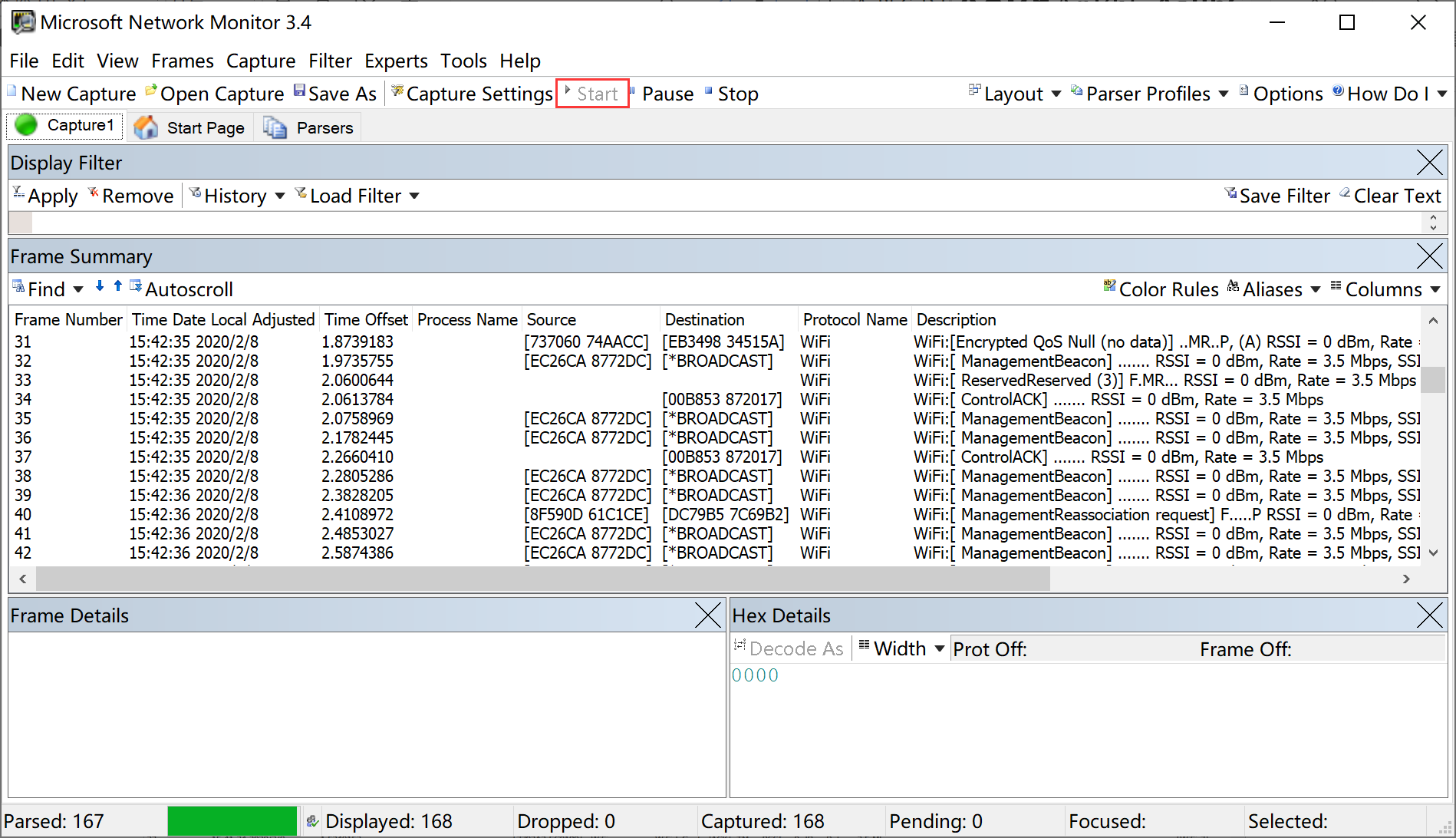Click Clear Text in Display Filter
Screen dimensions: 1456x838
1390,196
